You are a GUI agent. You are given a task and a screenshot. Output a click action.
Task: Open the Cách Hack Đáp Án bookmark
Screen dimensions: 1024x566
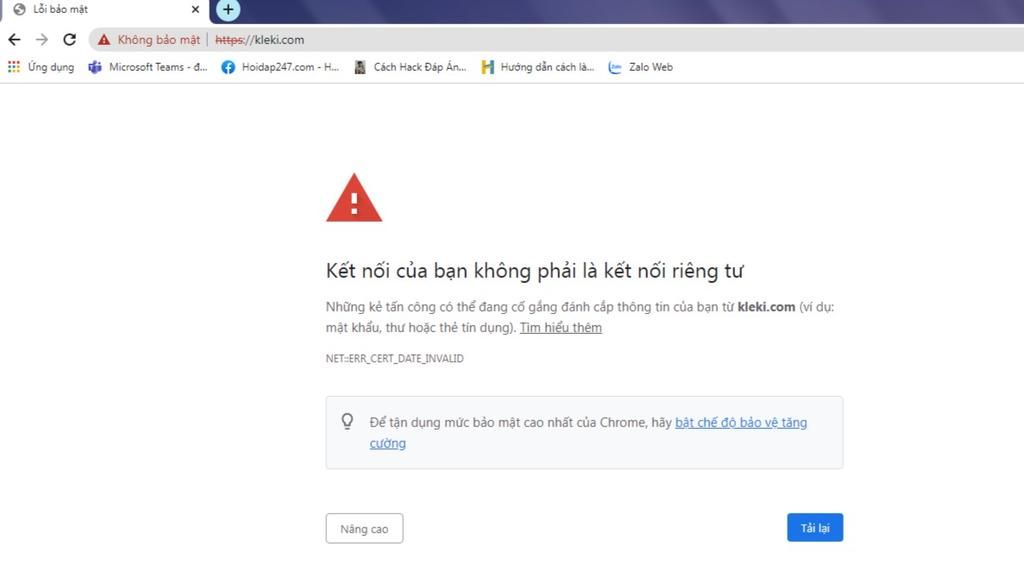pyautogui.click(x=410, y=67)
